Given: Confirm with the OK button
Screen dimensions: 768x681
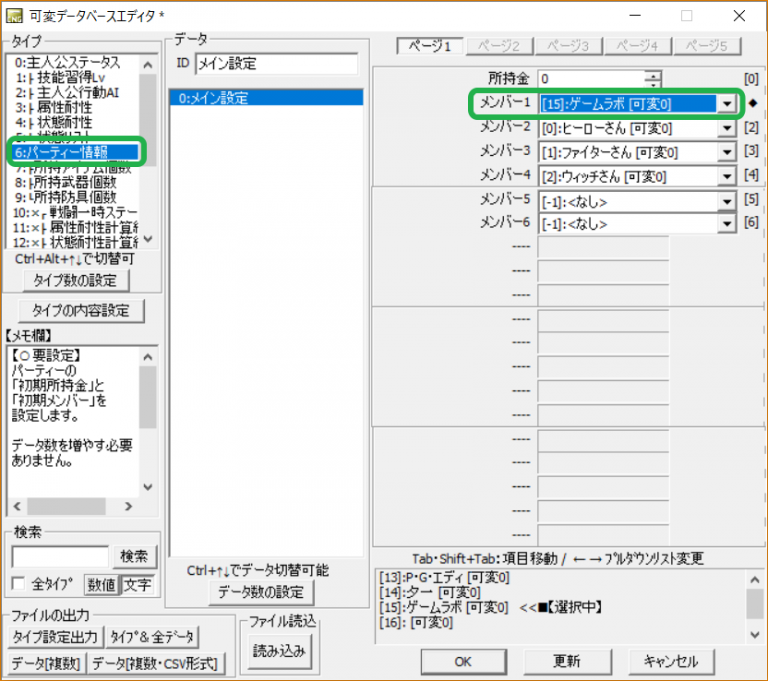Looking at the screenshot, I should coord(462,661).
